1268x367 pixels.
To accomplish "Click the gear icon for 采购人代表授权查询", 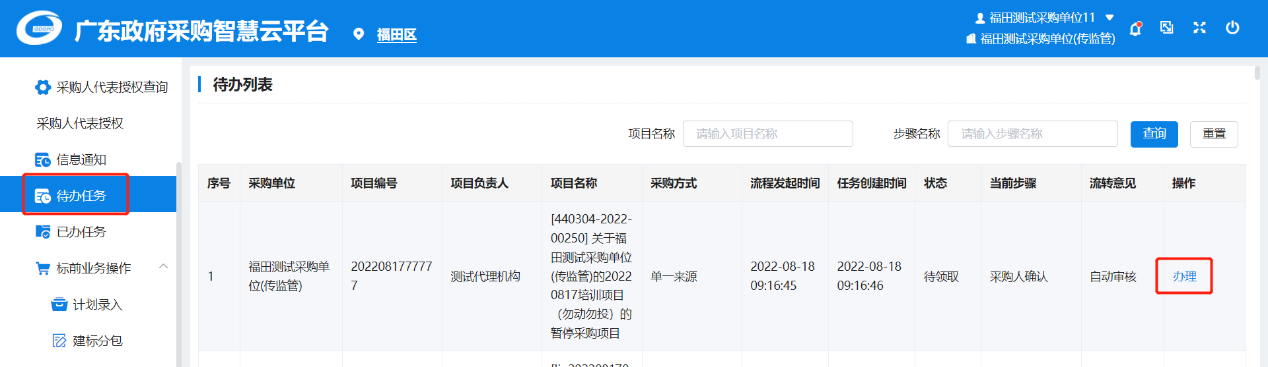I will pos(43,87).
